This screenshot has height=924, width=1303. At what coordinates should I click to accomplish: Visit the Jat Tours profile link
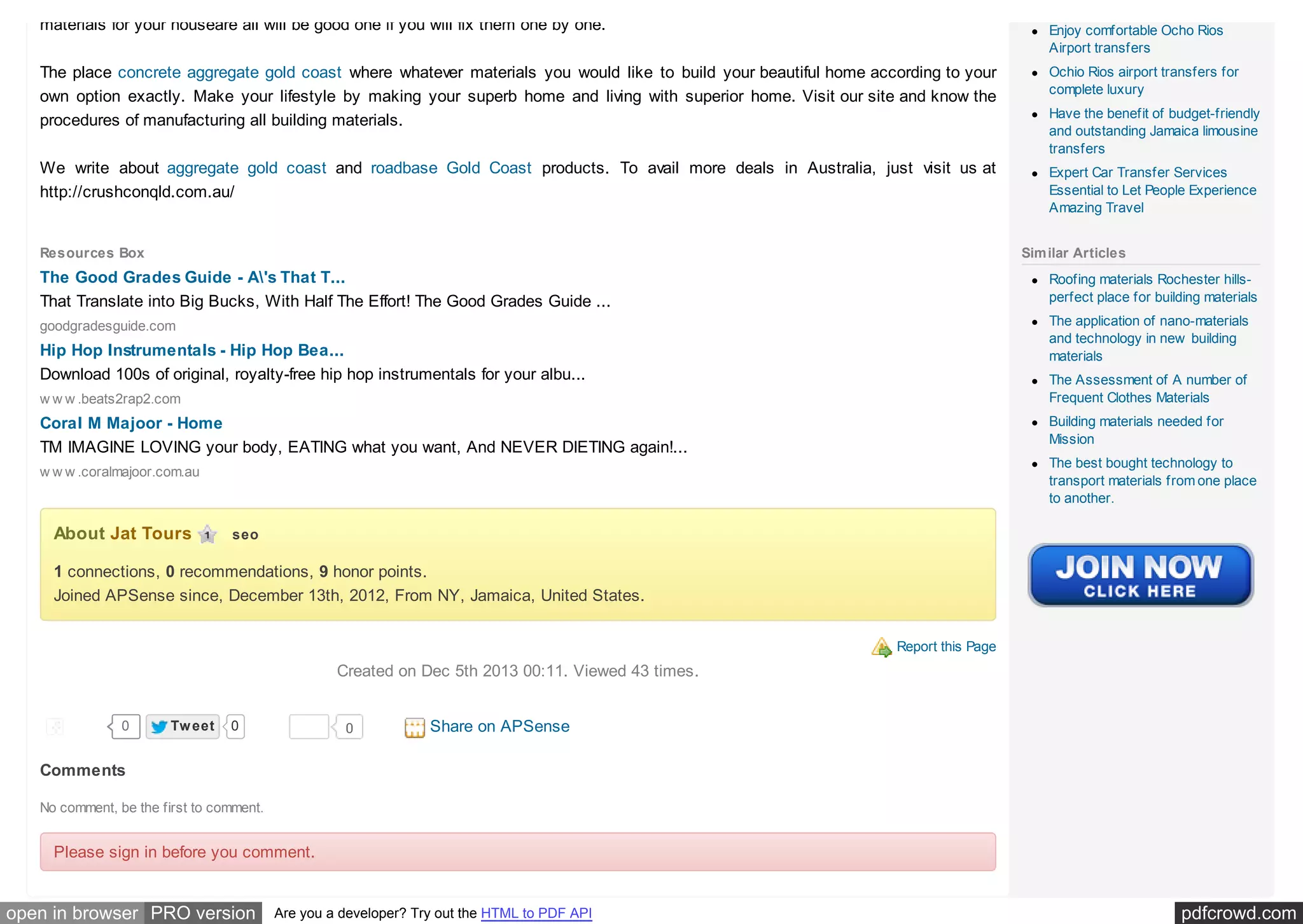[150, 534]
